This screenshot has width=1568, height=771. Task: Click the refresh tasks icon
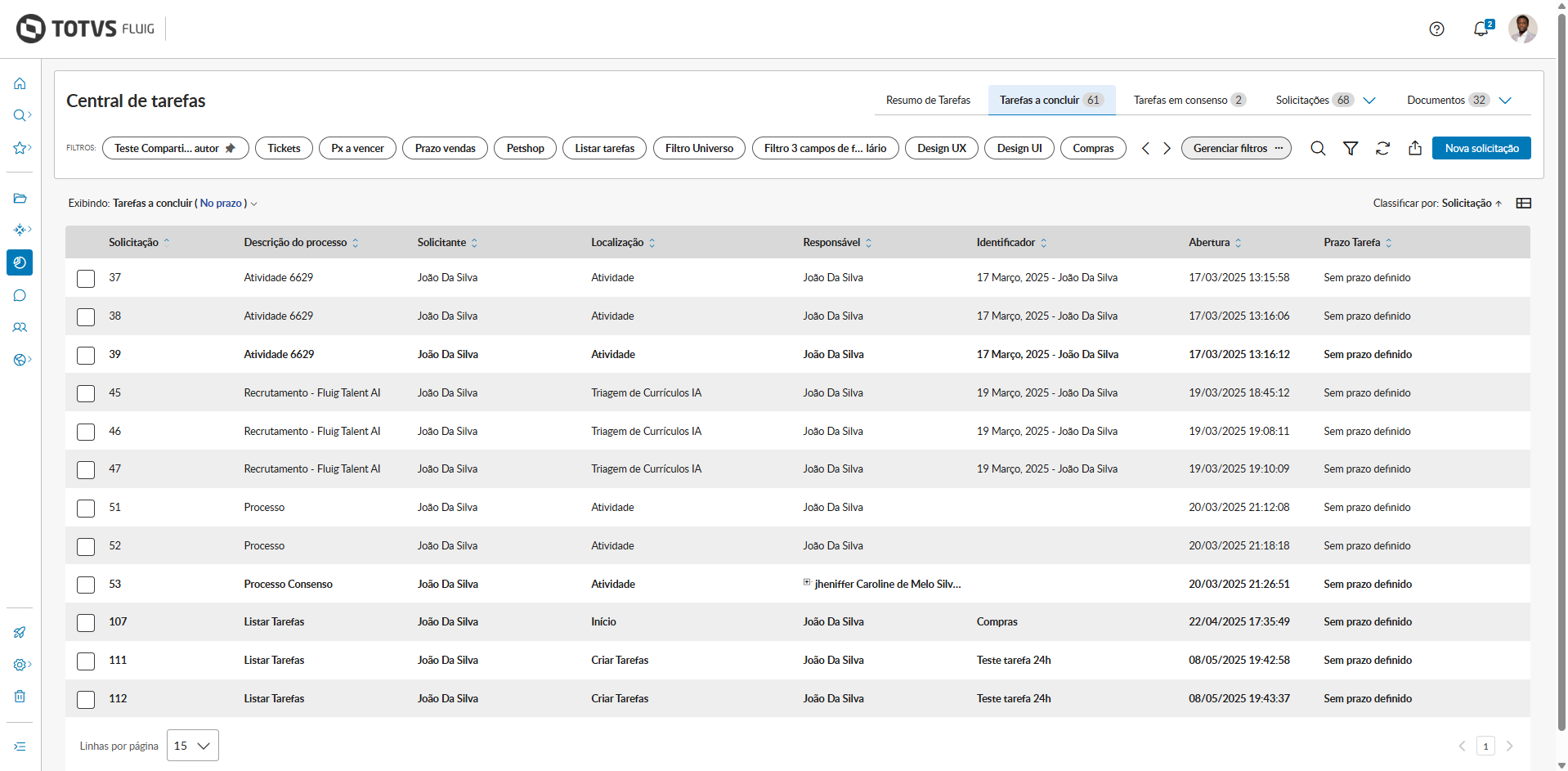pyautogui.click(x=1382, y=148)
